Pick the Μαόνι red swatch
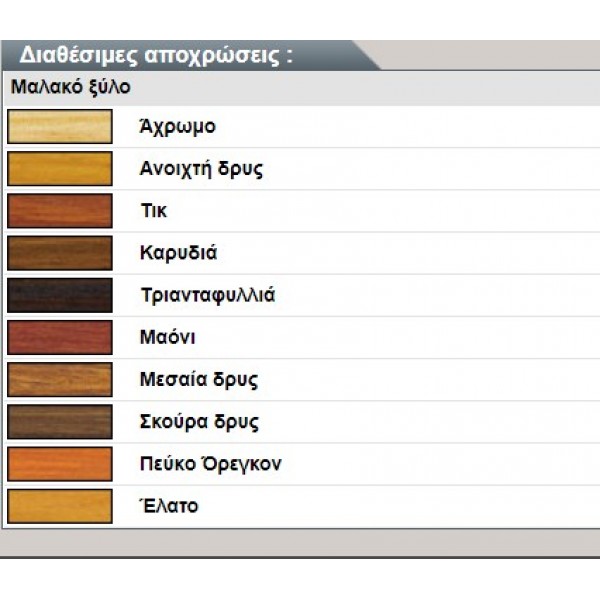The width and height of the screenshot is (600, 600). pyautogui.click(x=60, y=338)
